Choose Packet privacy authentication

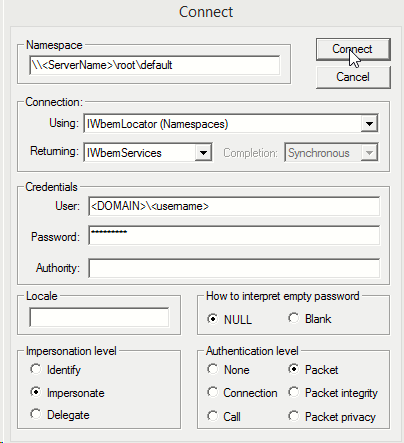coord(332,417)
